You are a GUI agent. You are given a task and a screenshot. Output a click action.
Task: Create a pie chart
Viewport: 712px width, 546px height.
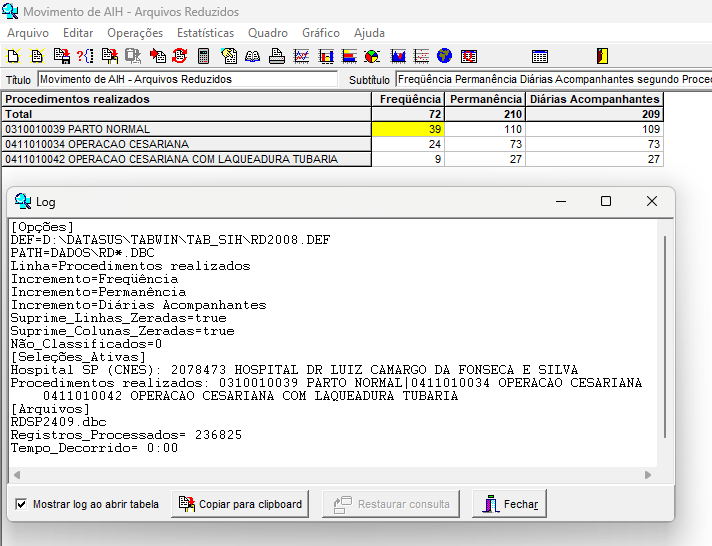tap(372, 56)
